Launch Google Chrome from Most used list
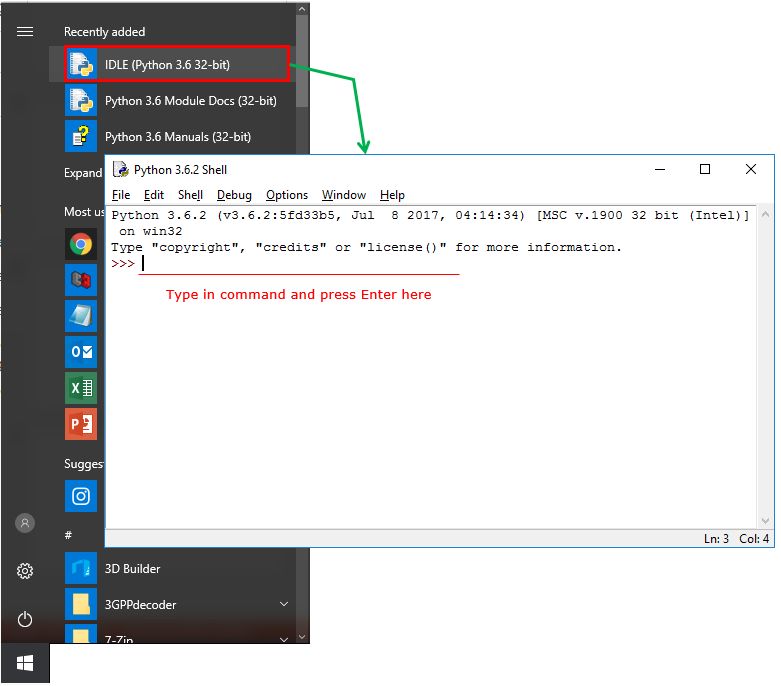 81,244
